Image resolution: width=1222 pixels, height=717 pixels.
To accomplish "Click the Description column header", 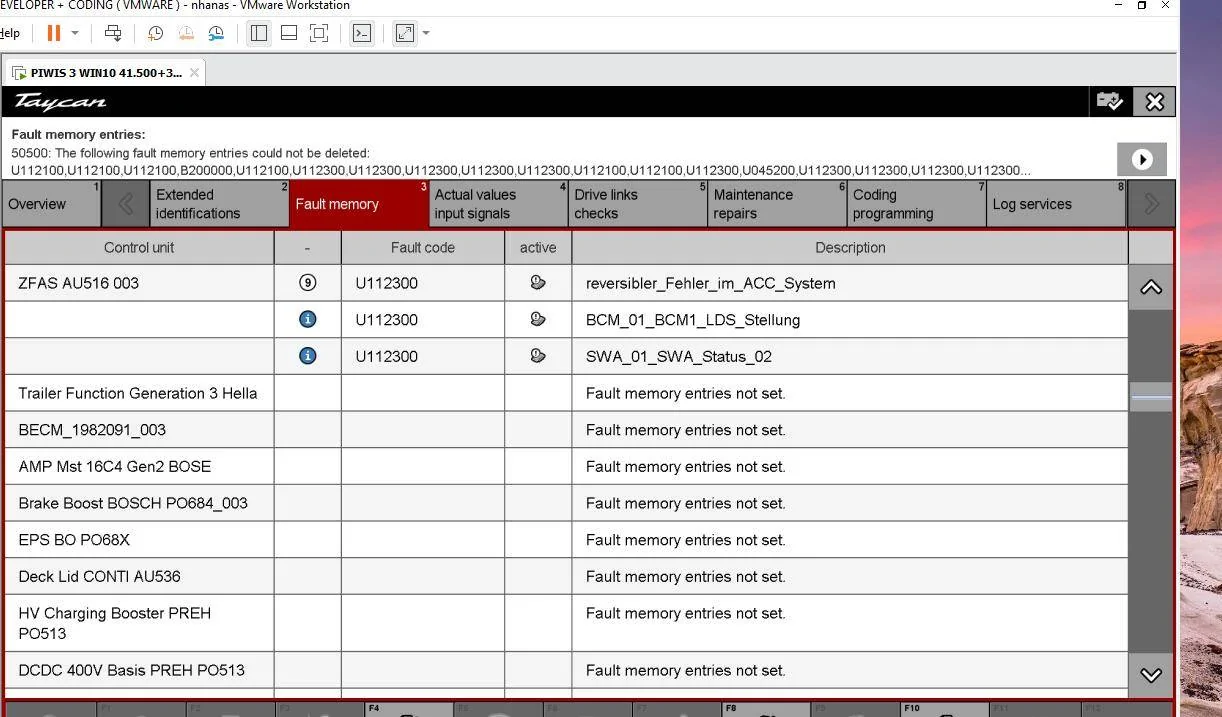I will [850, 248].
